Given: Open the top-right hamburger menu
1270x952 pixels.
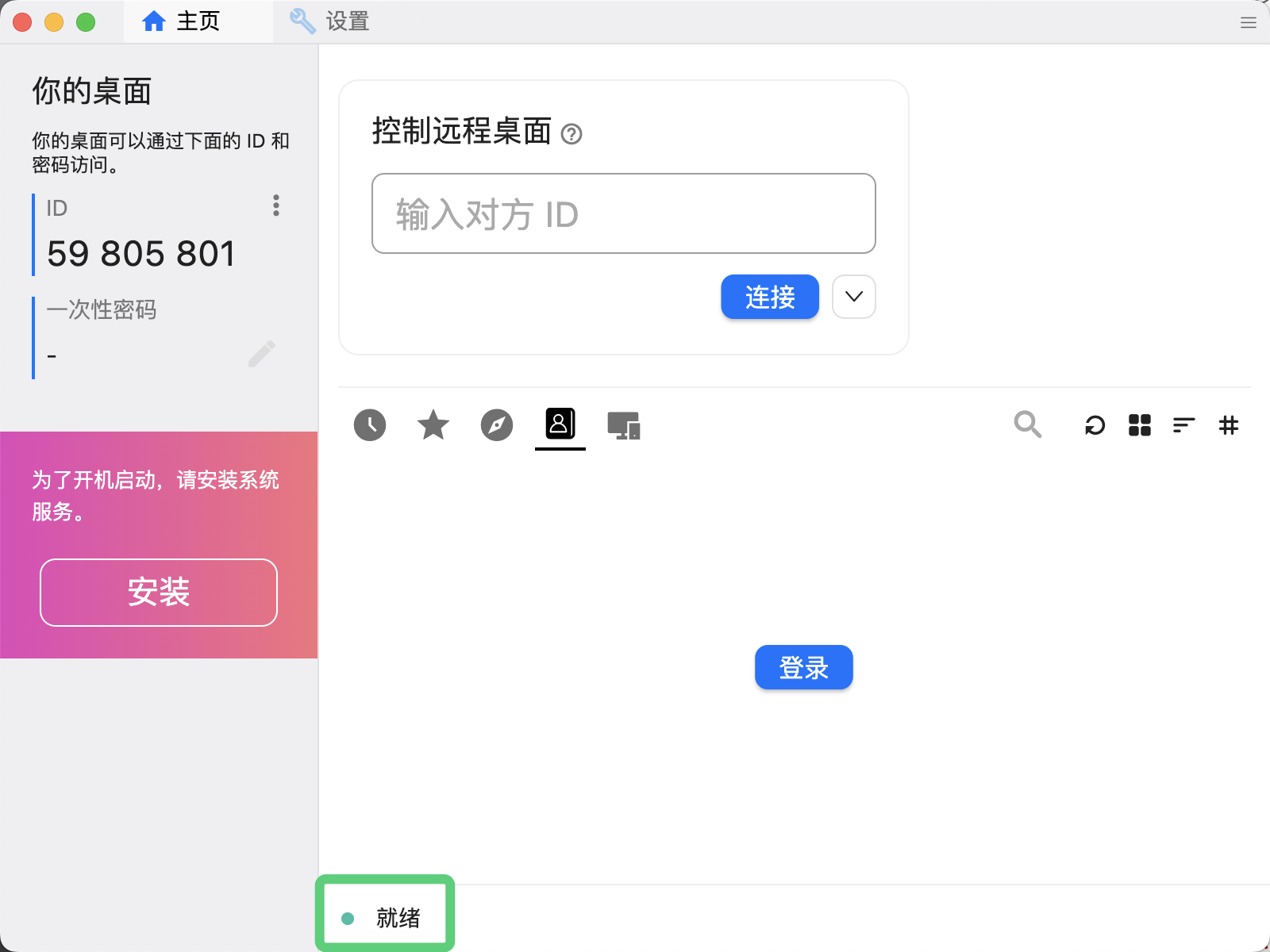Looking at the screenshot, I should click(x=1248, y=21).
